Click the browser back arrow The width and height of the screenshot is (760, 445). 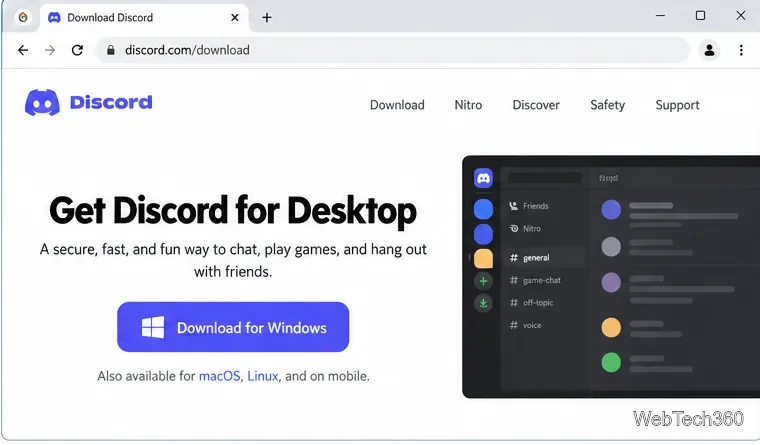point(23,50)
